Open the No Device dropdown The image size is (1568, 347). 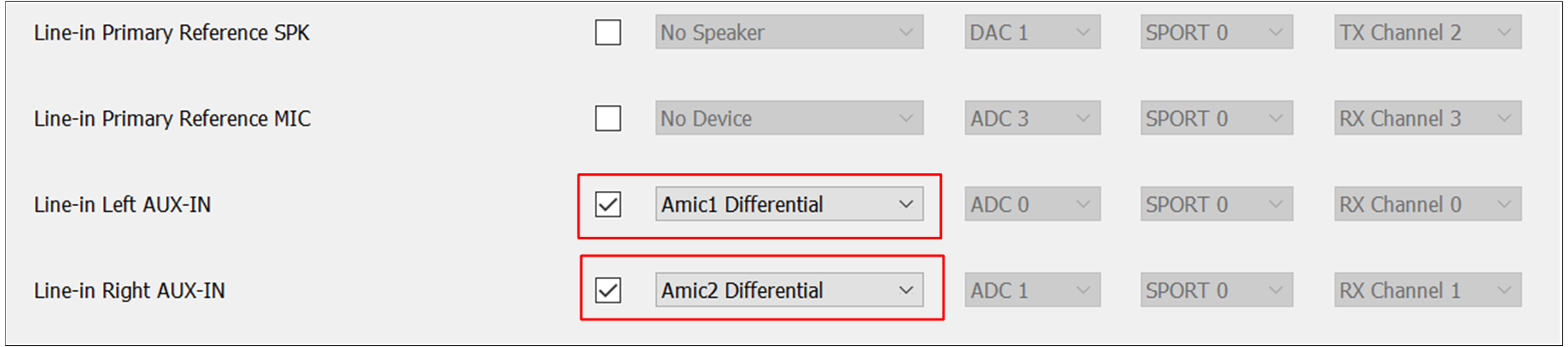tap(789, 118)
